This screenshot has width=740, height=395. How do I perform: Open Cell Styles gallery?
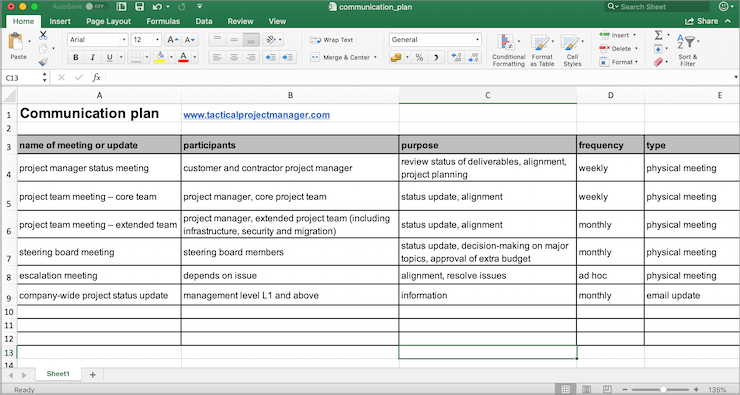(x=572, y=50)
